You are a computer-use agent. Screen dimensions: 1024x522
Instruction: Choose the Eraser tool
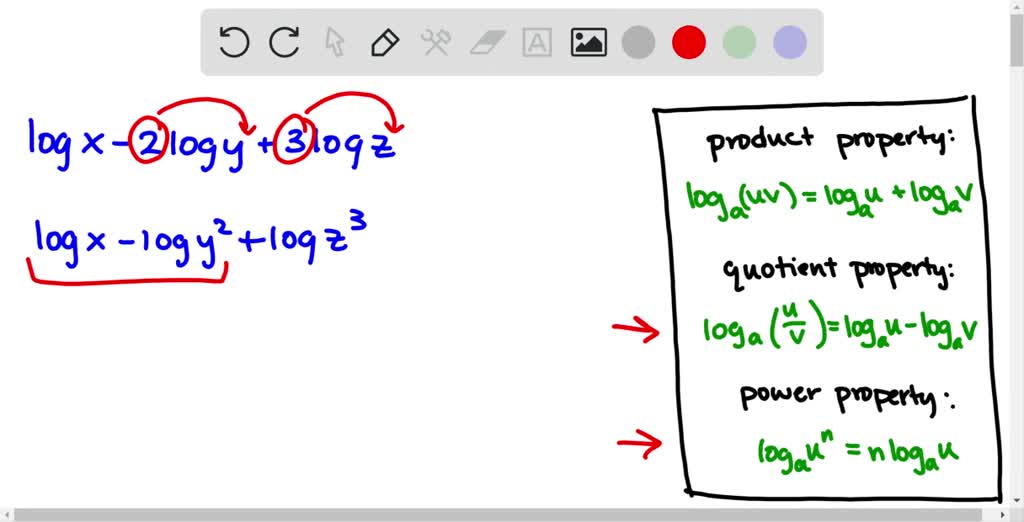[487, 43]
